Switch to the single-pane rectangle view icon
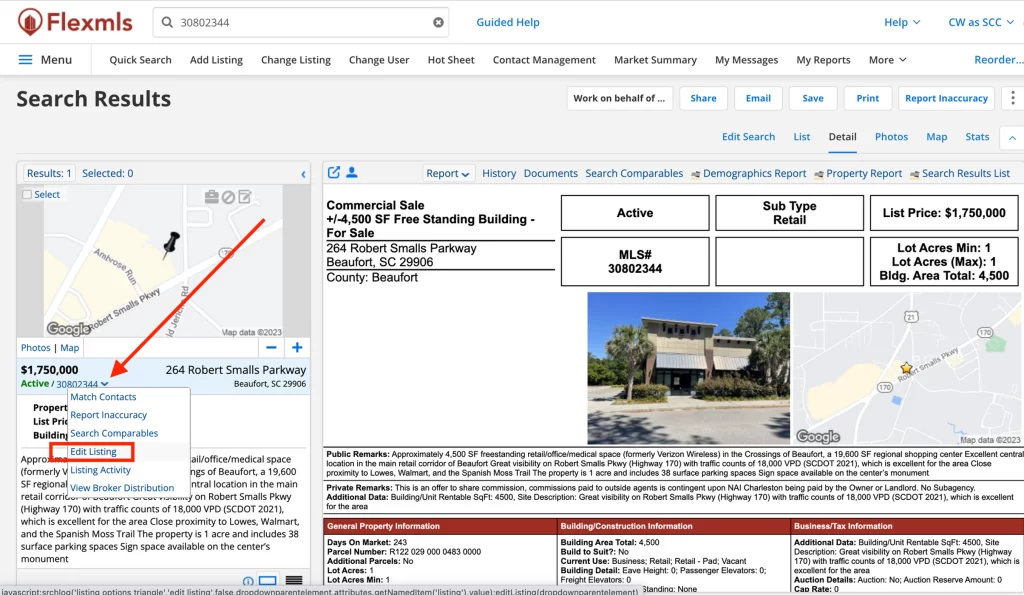1024x595 pixels. (x=268, y=580)
